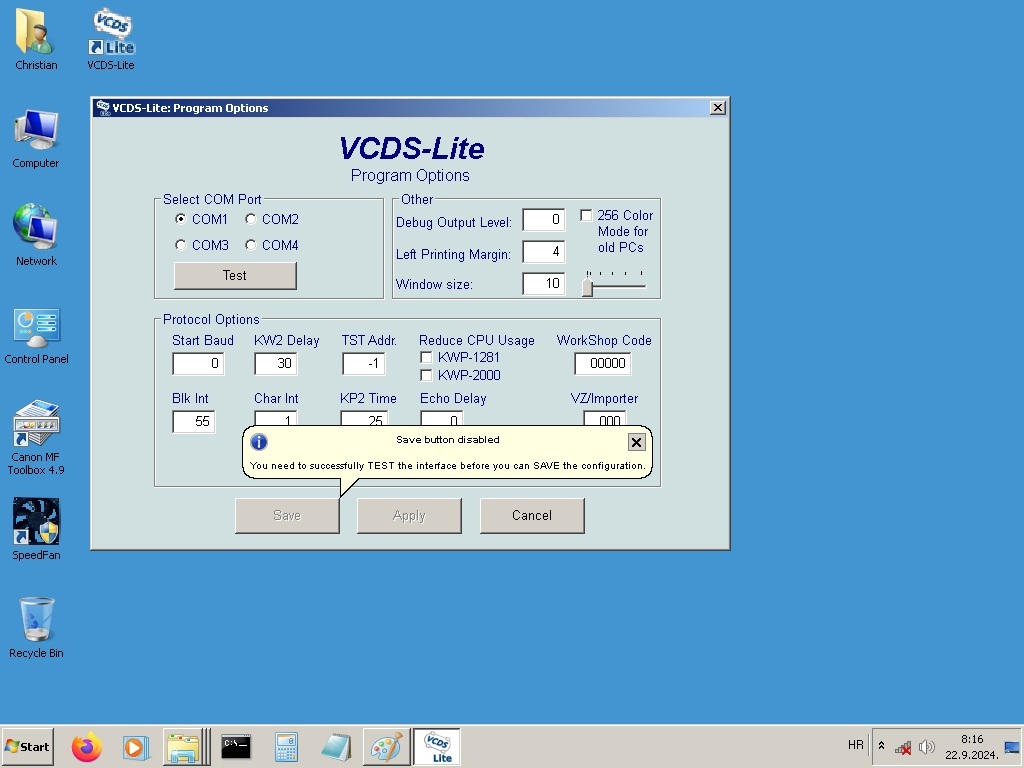Click the volume speaker tray icon
The image size is (1024, 768).
(927, 746)
